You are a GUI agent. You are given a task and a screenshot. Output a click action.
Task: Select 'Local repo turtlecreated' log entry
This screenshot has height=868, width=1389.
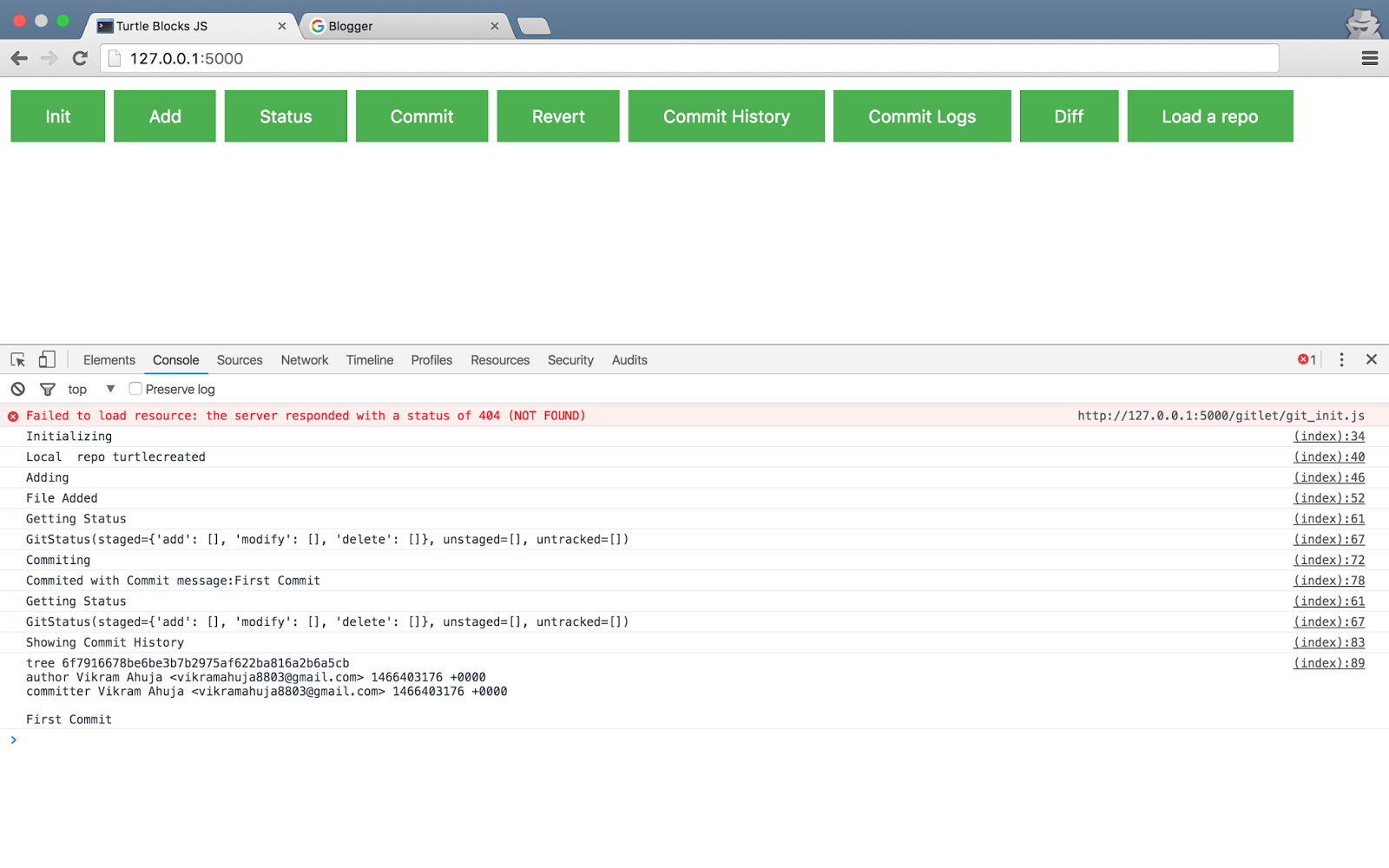[x=115, y=457]
